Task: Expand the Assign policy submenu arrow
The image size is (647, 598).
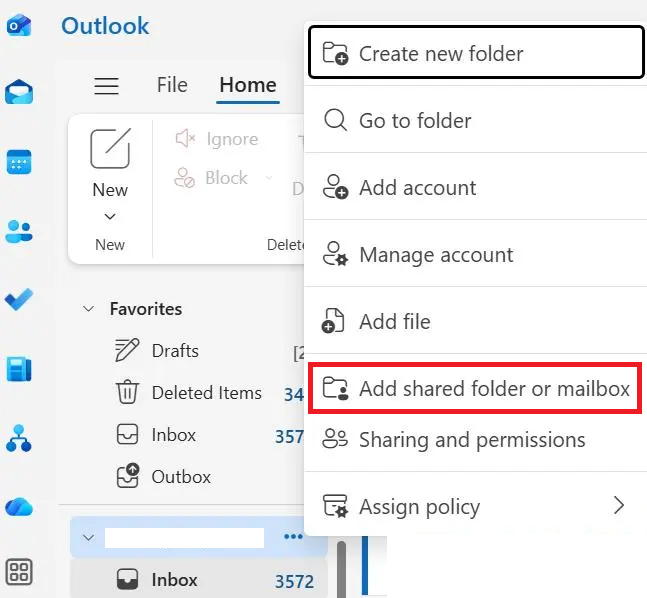Action: coord(619,505)
